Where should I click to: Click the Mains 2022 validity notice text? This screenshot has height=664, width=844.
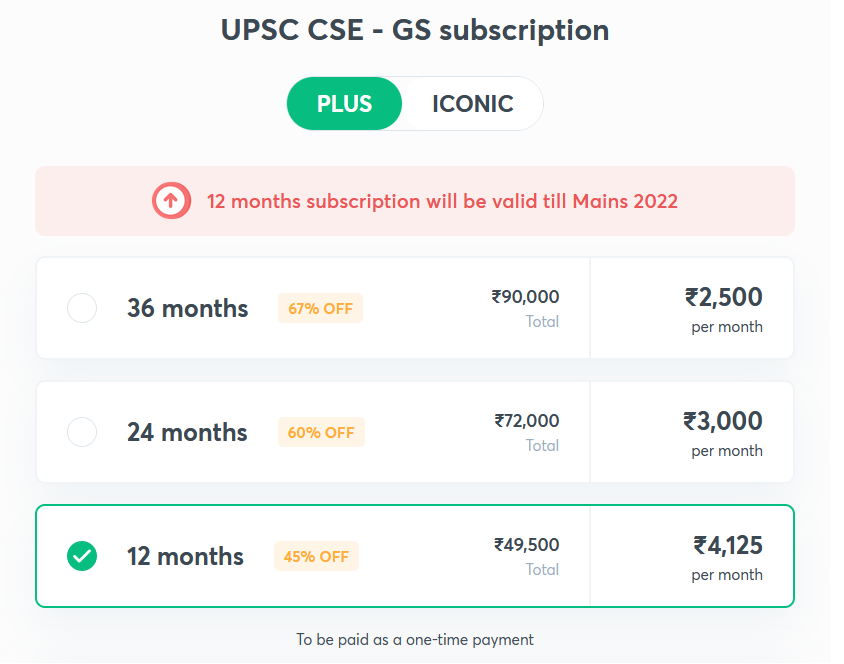coord(442,201)
